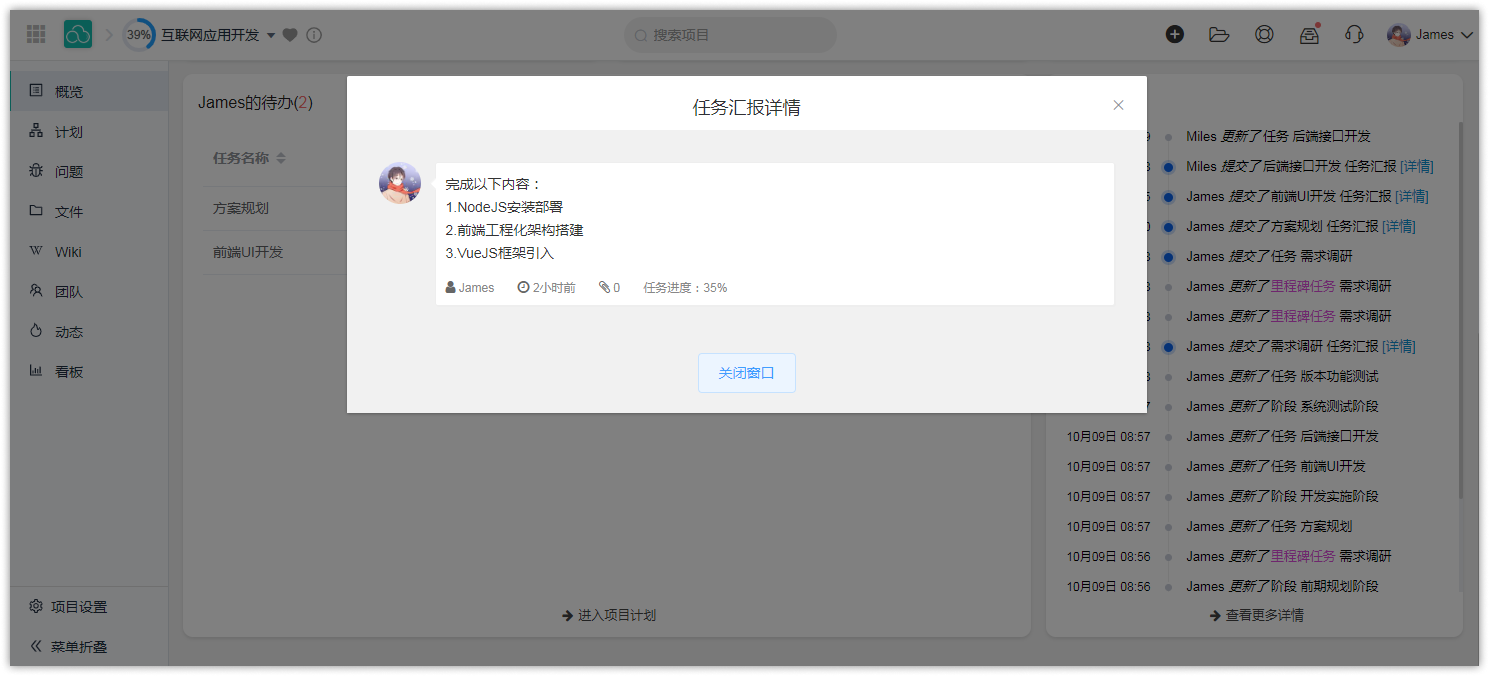This screenshot has height=676, width=1489.
Task: Go to 看板 in sidebar
Action: (68, 372)
